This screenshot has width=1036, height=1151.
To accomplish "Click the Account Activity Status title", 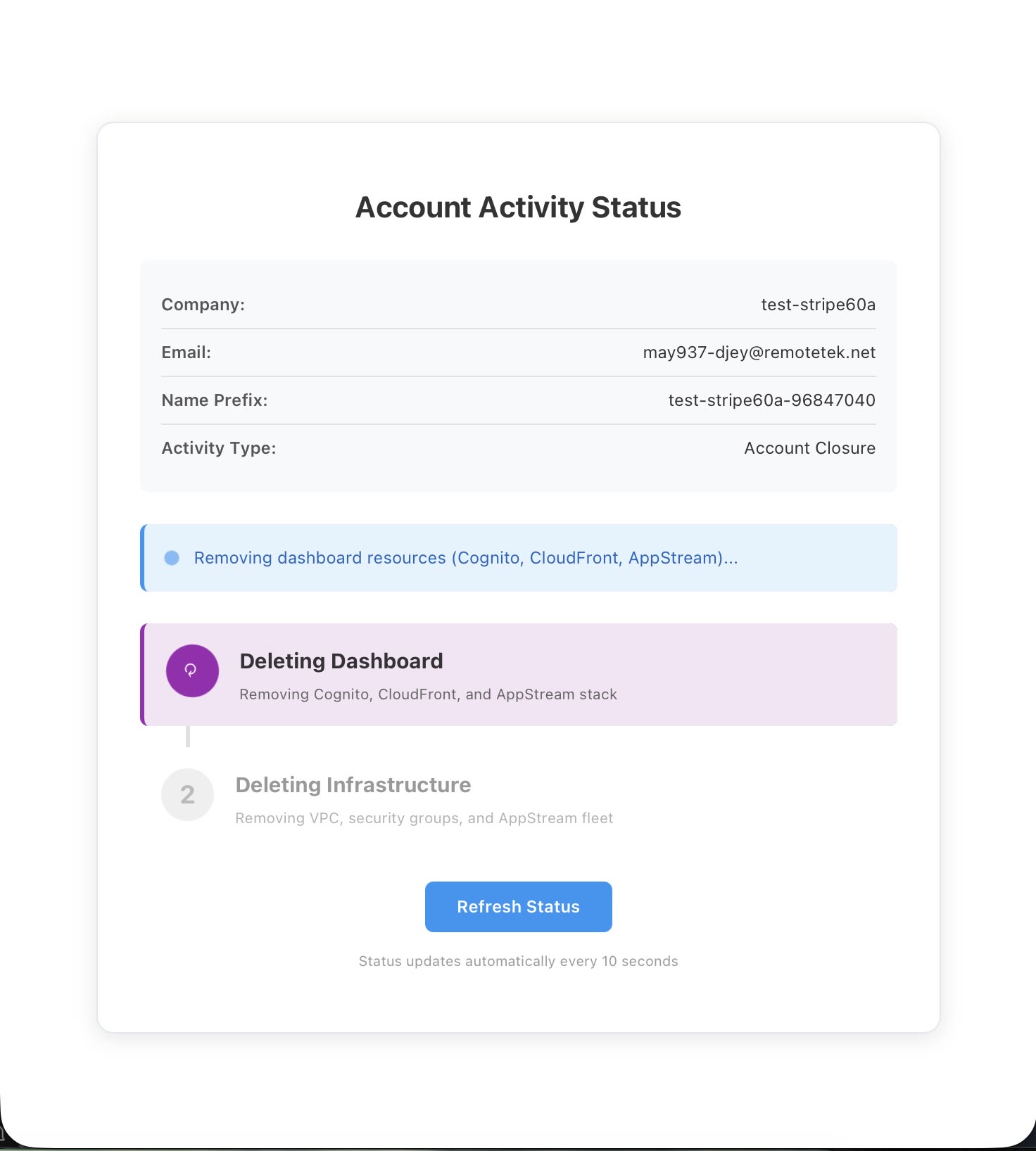I will coord(518,208).
